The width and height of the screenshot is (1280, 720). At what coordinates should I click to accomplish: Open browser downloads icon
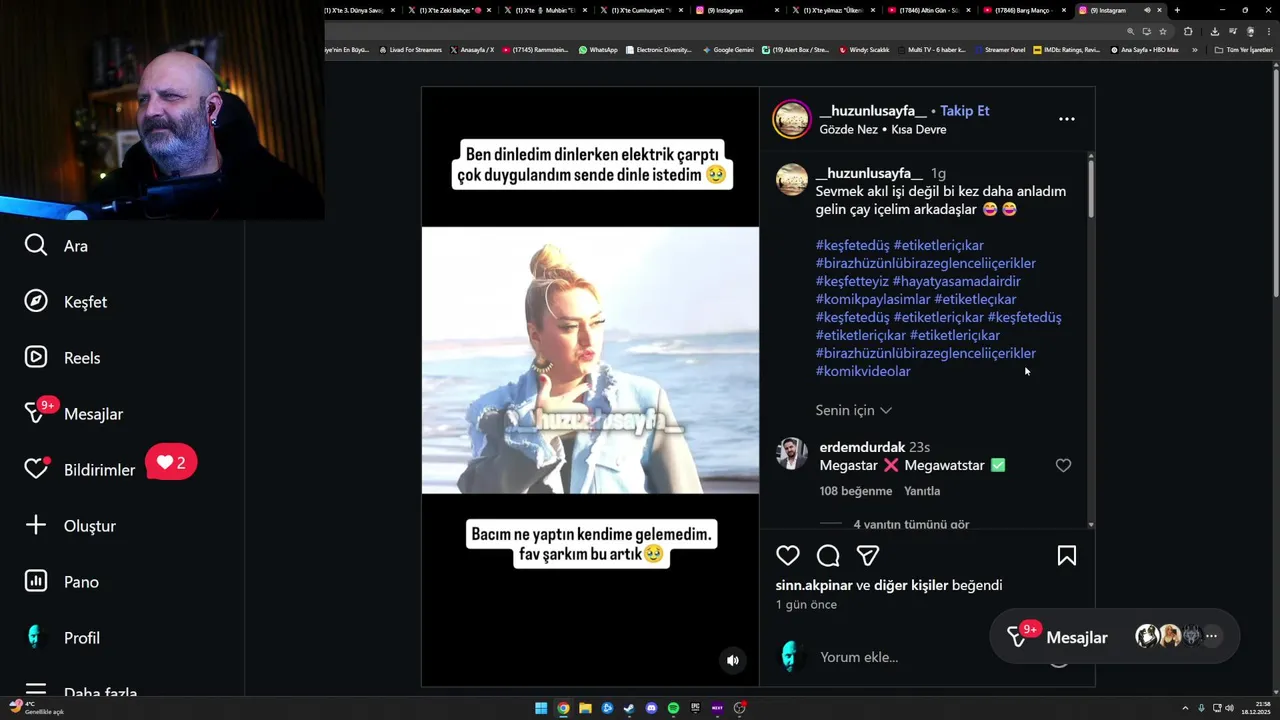point(1214,31)
